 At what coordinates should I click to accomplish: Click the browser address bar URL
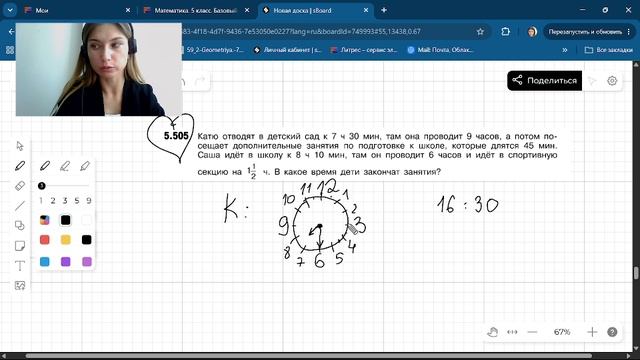[x=302, y=31]
